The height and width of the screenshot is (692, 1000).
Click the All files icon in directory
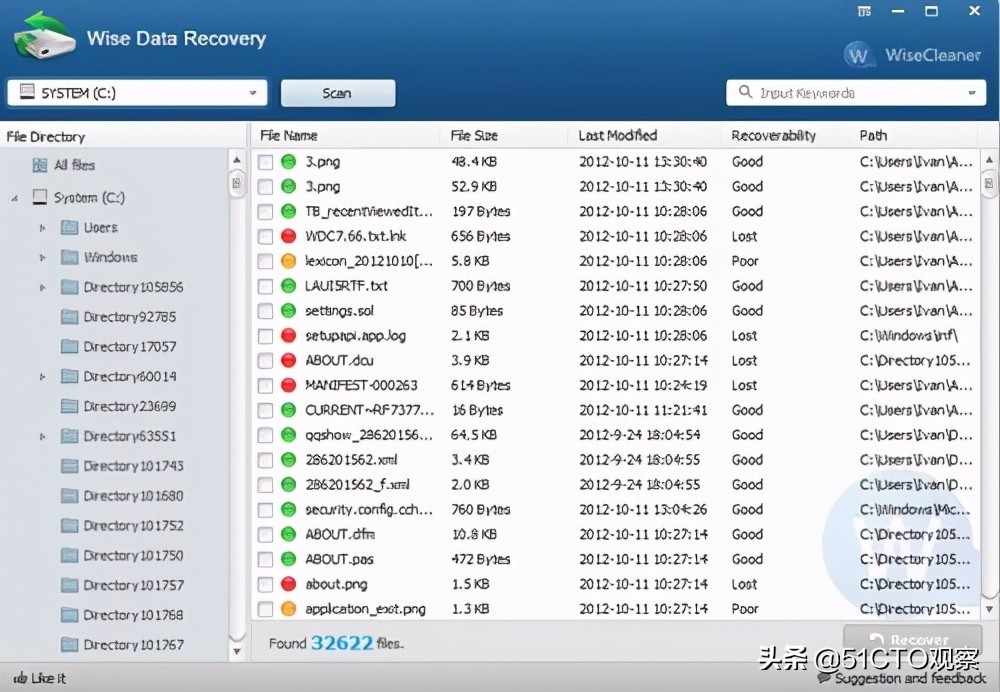coord(40,165)
